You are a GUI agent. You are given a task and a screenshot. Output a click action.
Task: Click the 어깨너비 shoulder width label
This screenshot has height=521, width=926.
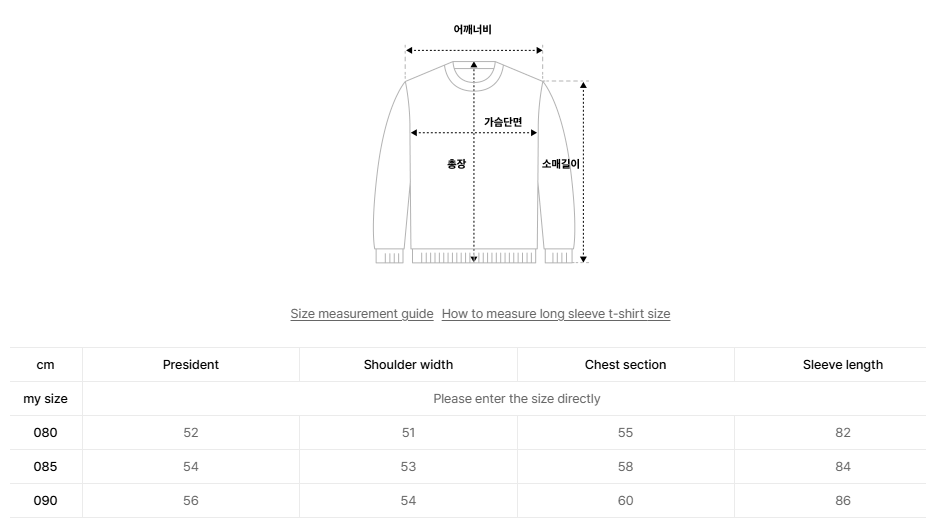coord(472,30)
